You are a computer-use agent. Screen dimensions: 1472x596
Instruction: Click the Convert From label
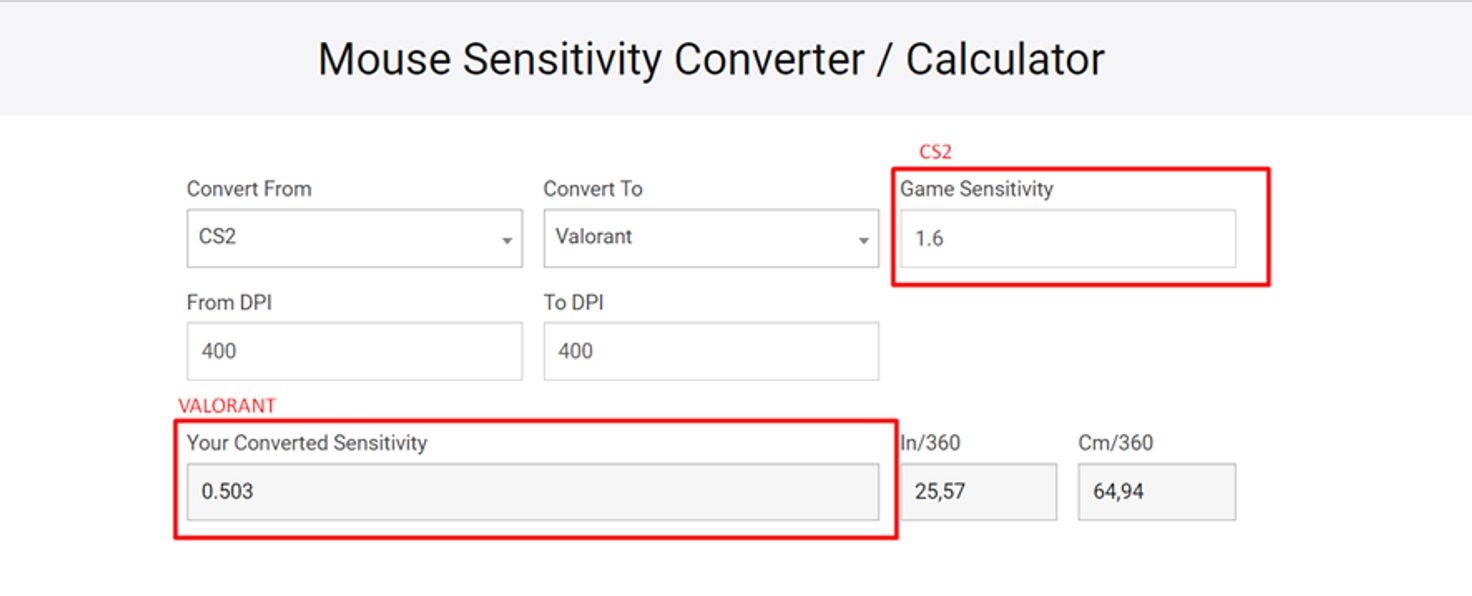coord(248,189)
